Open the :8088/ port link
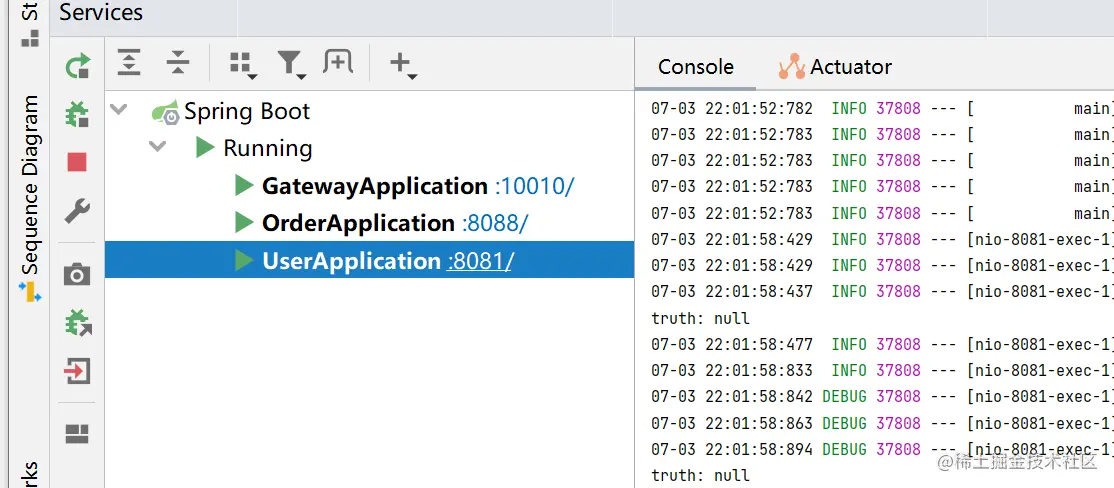The height and width of the screenshot is (488, 1114). [x=495, y=223]
